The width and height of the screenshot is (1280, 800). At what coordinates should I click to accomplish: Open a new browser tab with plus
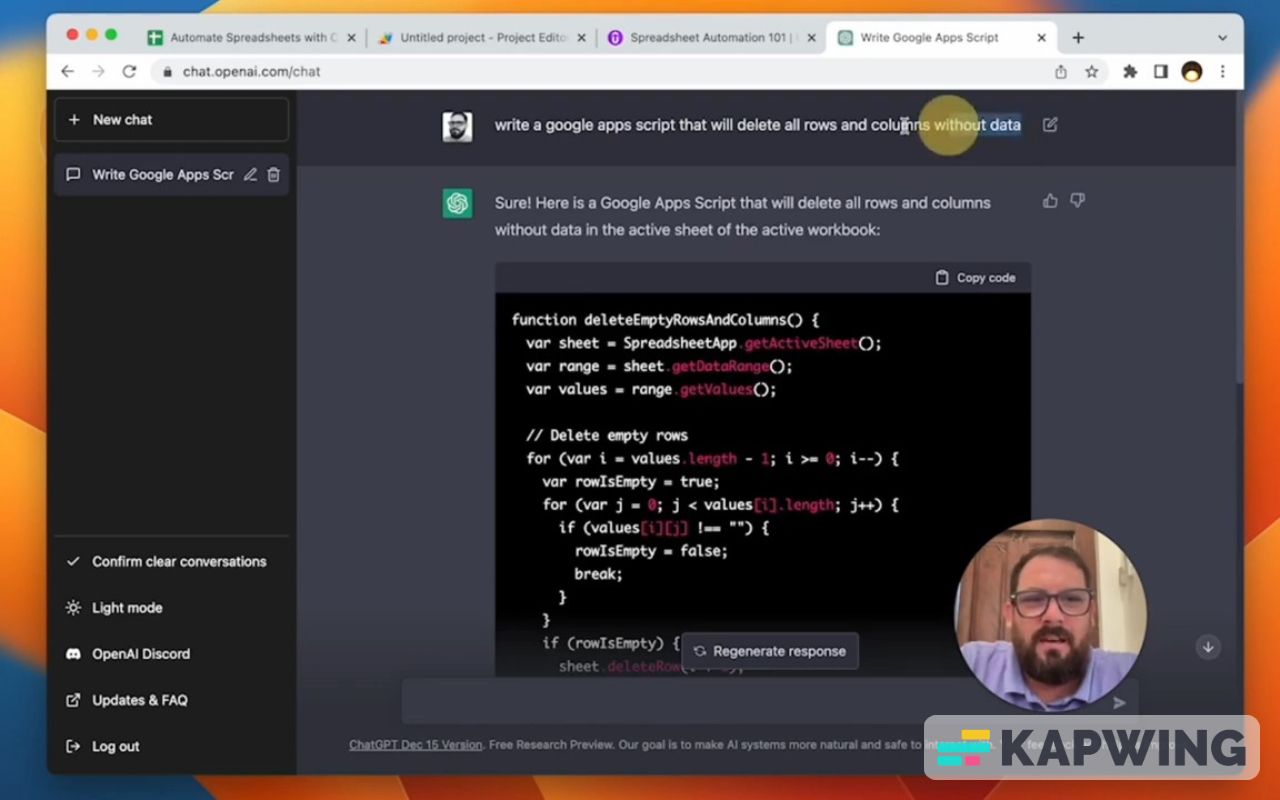tap(1078, 38)
